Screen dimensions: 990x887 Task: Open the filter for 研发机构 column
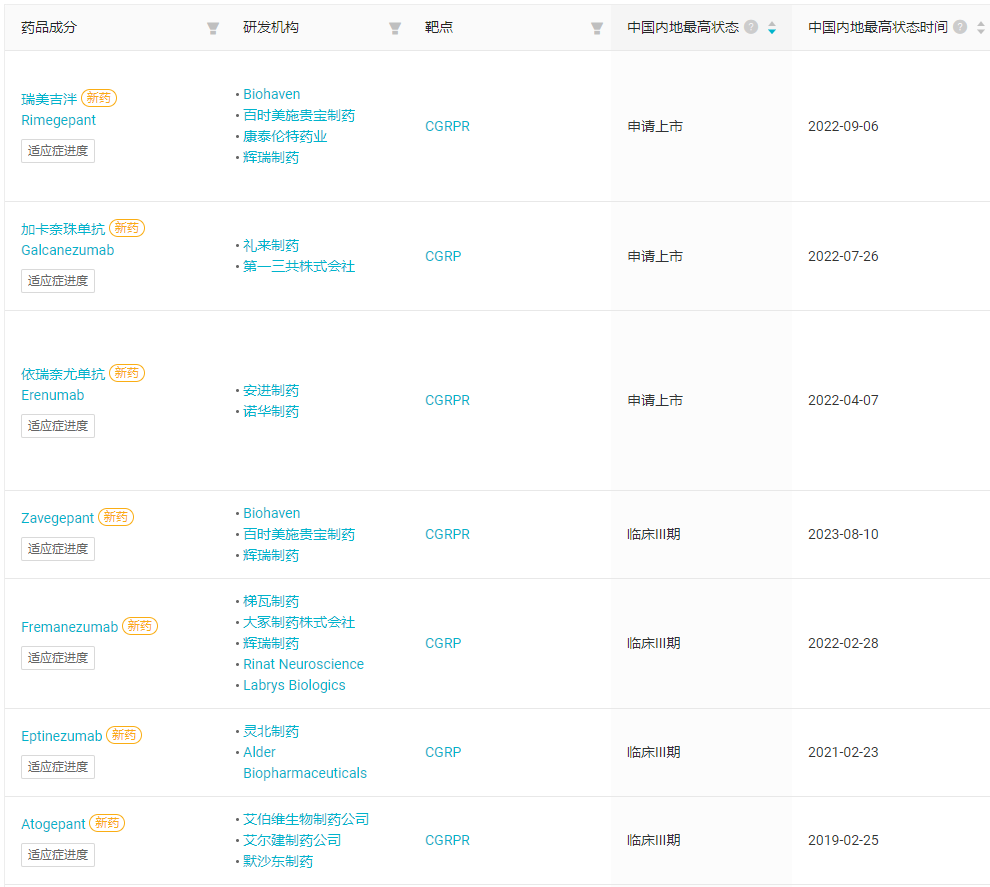pos(395,28)
